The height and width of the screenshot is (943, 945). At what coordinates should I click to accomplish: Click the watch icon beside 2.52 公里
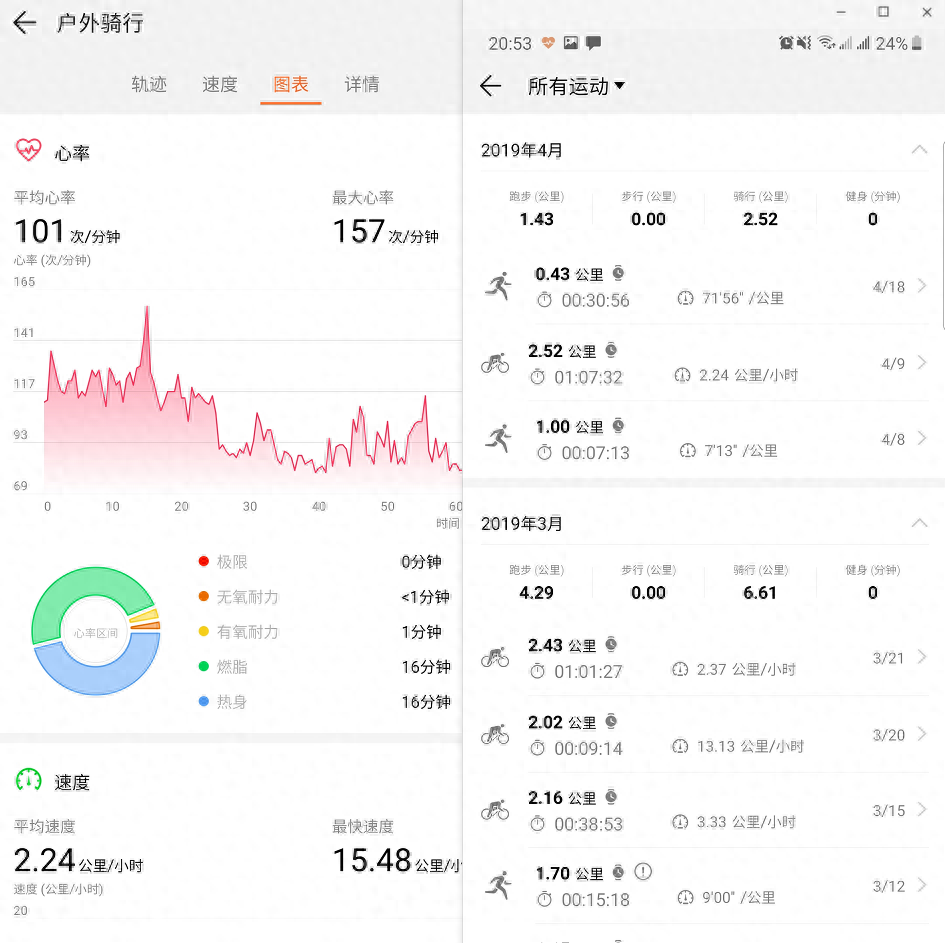coord(611,350)
